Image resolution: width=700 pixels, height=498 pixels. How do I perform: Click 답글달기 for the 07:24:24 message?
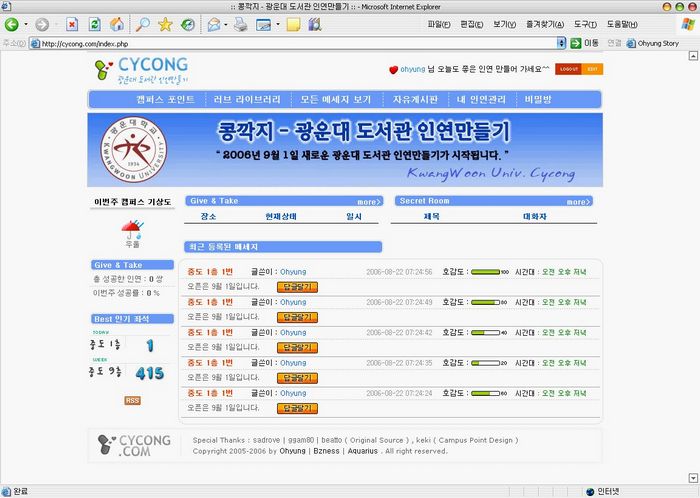click(x=297, y=408)
